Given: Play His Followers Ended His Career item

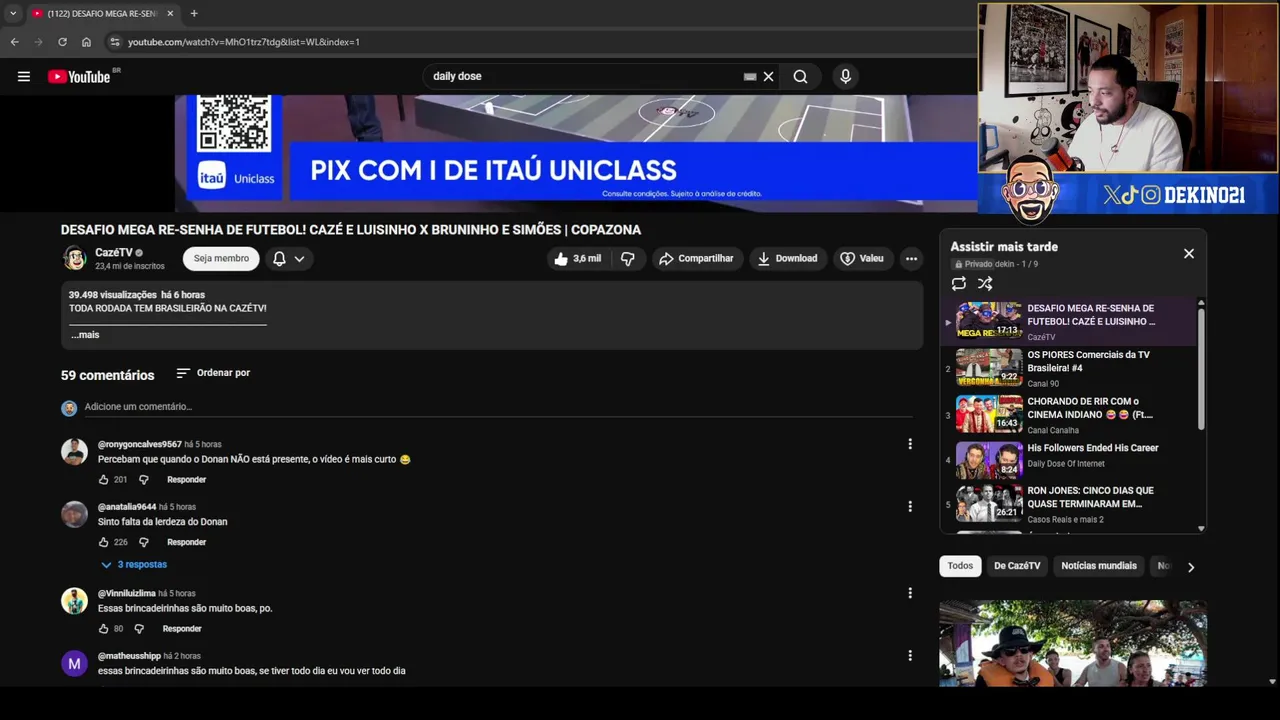Looking at the screenshot, I should [1068, 461].
